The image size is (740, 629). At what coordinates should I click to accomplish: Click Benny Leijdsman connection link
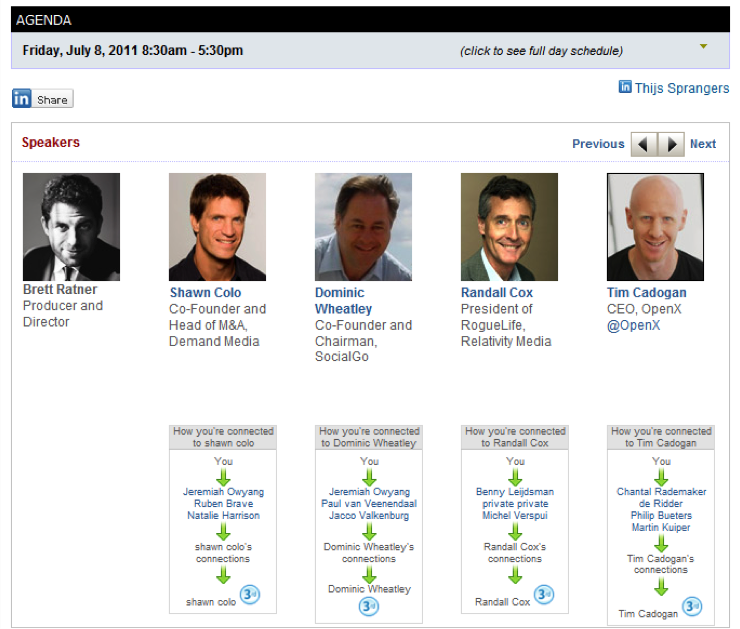pyautogui.click(x=515, y=492)
